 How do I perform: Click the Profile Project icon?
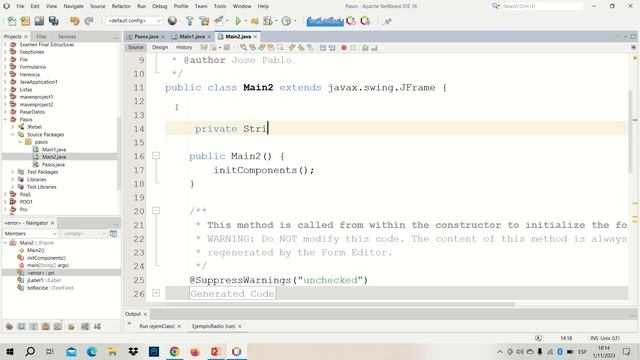(287, 21)
